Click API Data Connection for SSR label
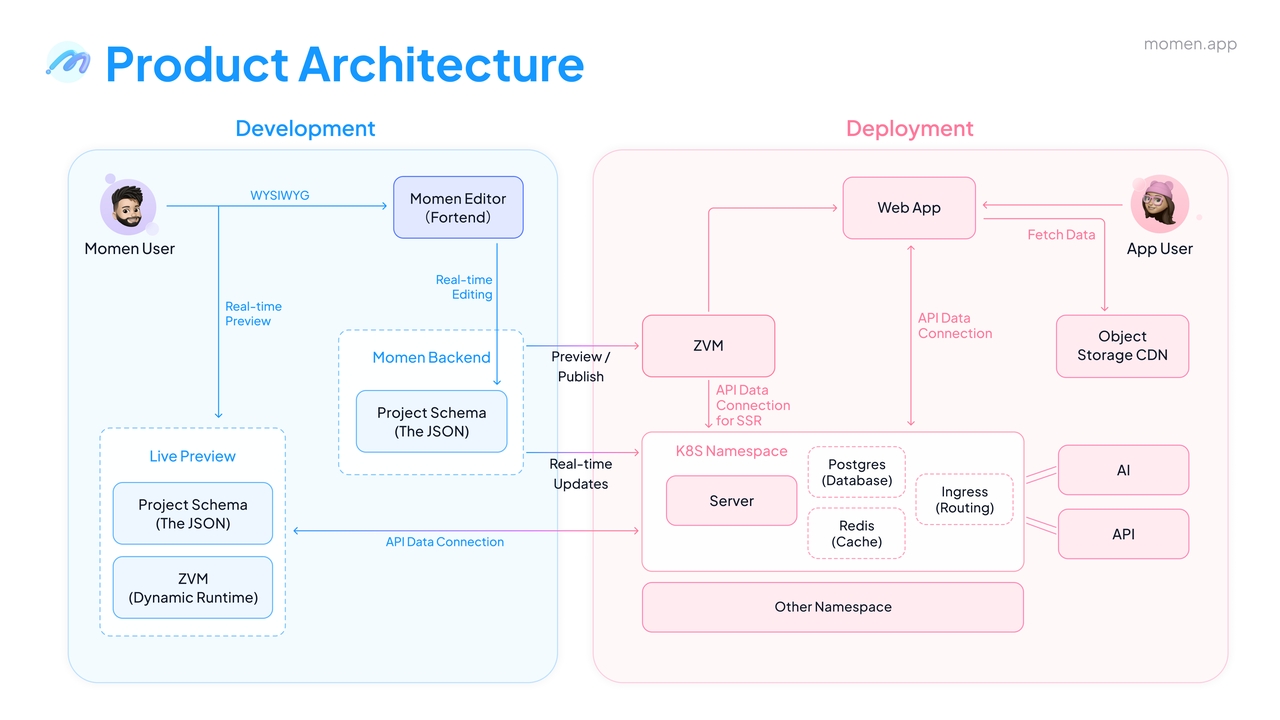This screenshot has height=720, width=1280. pyautogui.click(x=753, y=405)
